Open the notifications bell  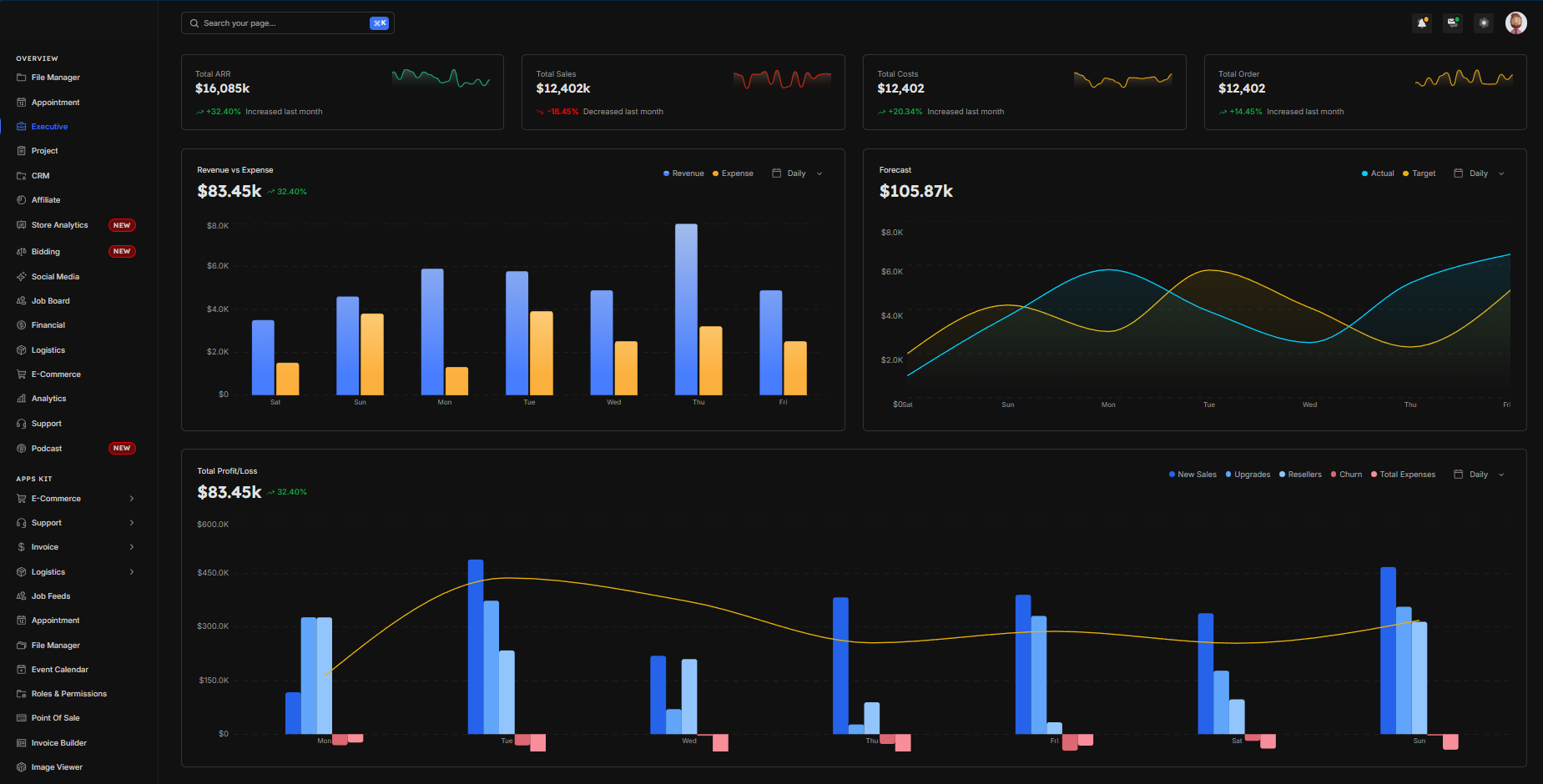[x=1422, y=23]
